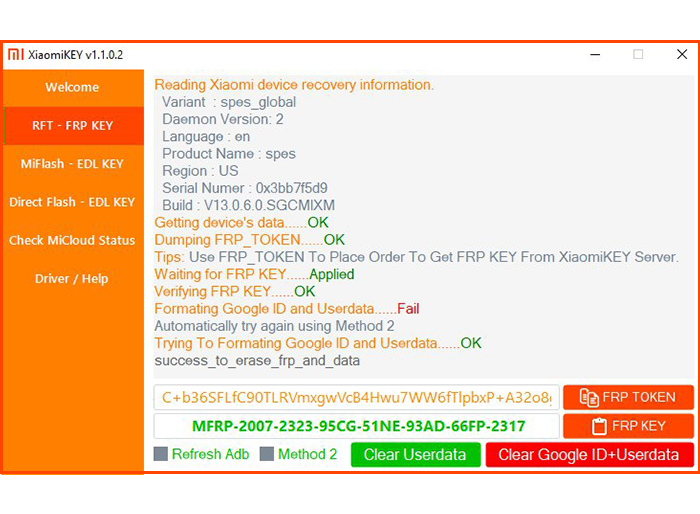Click 'Verifying FRP KEY......OK' log line
Screen dimensions: 700x514
235,291
